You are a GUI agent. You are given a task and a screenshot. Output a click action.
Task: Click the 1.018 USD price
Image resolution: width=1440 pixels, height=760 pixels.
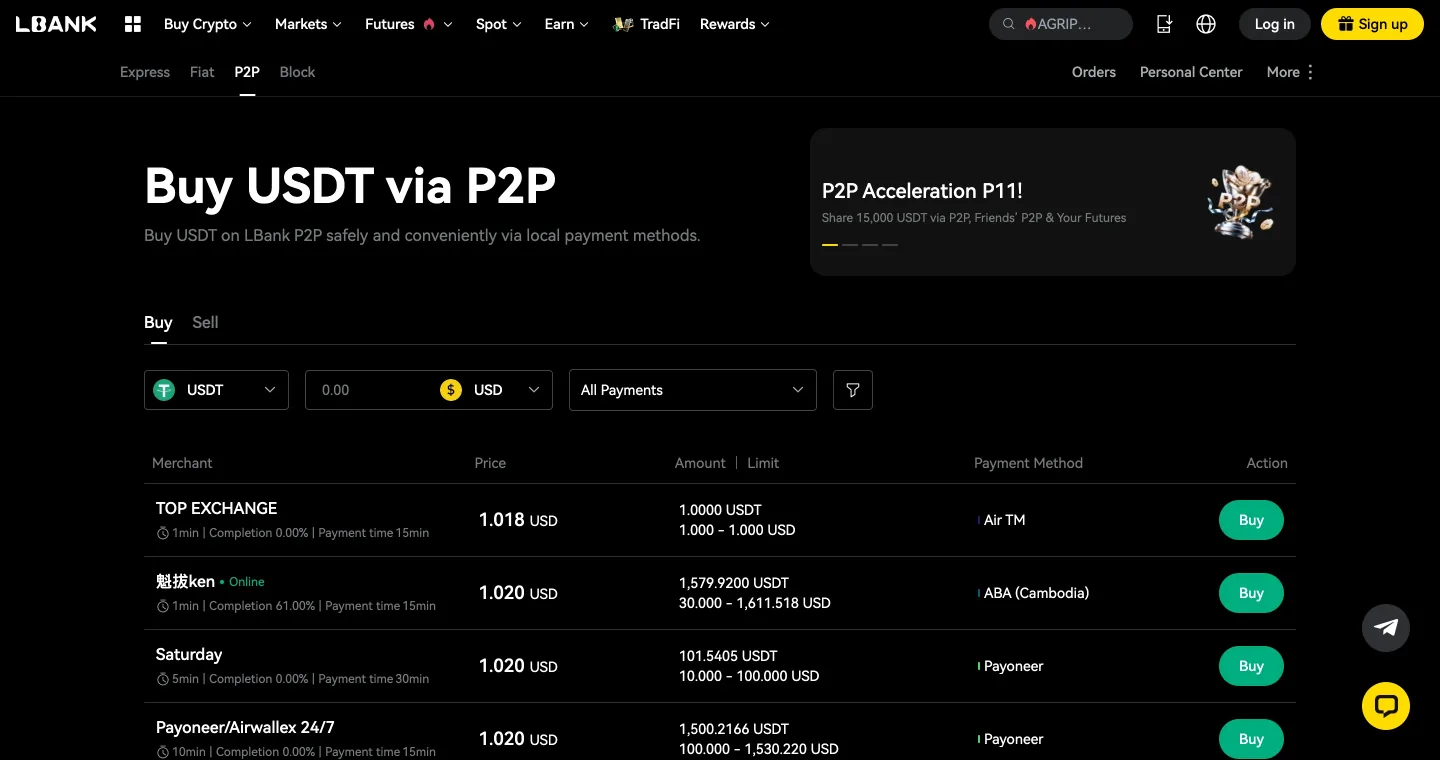pyautogui.click(x=518, y=520)
